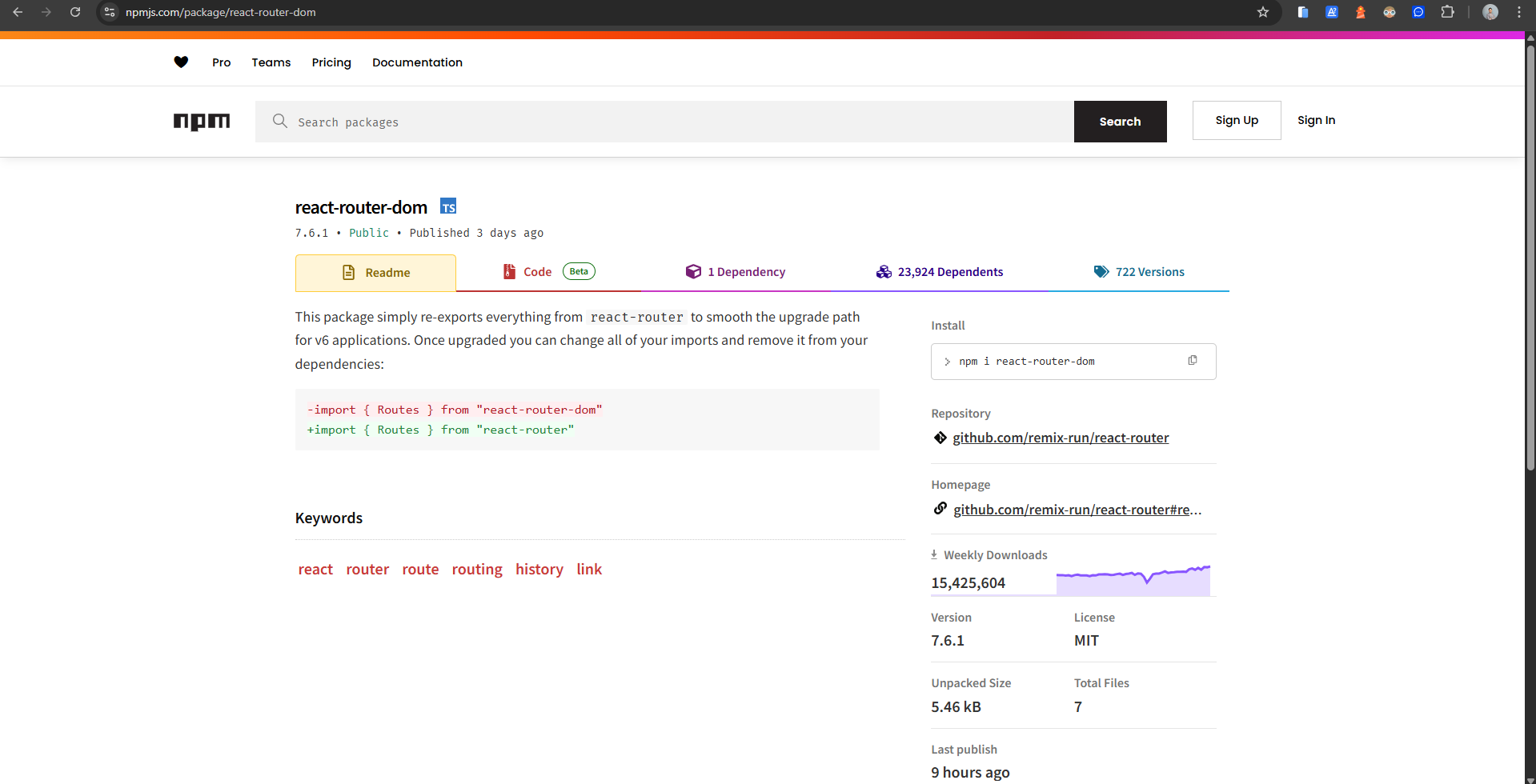Image resolution: width=1536 pixels, height=784 pixels.
Task: Click the page vertical scrollbar
Action: point(1530,256)
